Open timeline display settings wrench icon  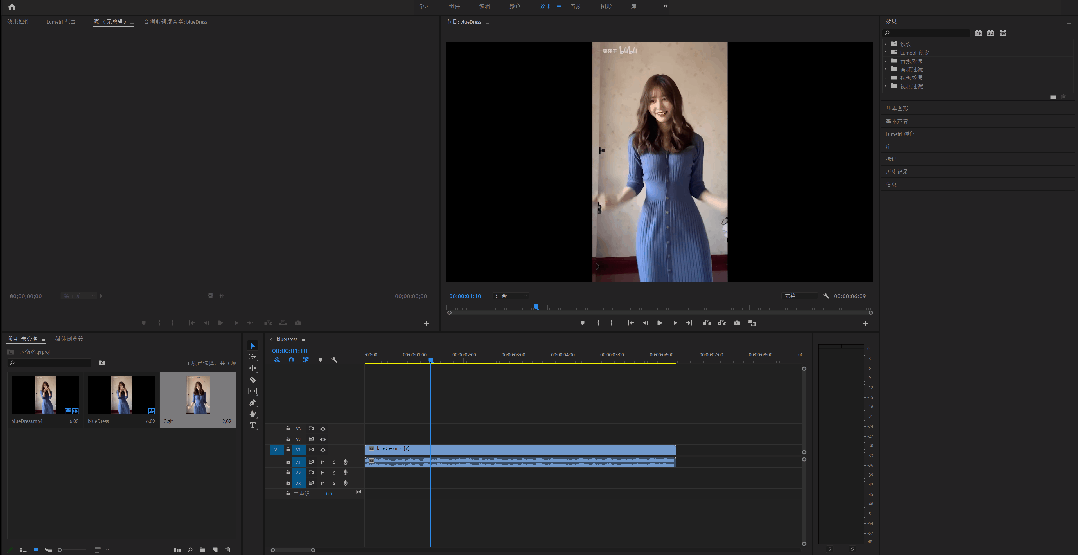pos(334,360)
